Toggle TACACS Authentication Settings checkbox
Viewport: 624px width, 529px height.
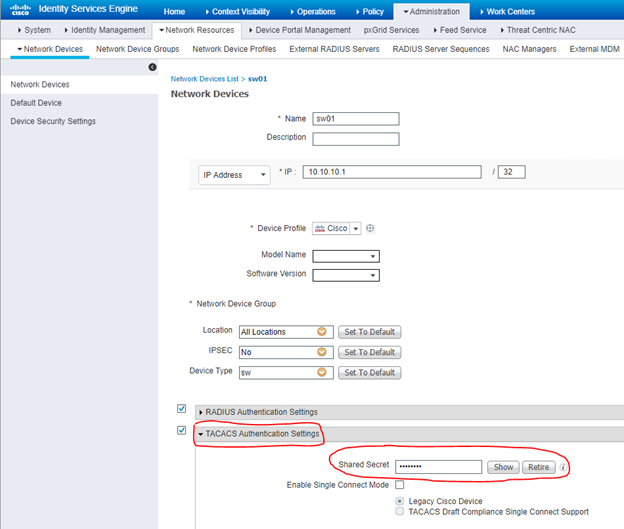tap(181, 430)
